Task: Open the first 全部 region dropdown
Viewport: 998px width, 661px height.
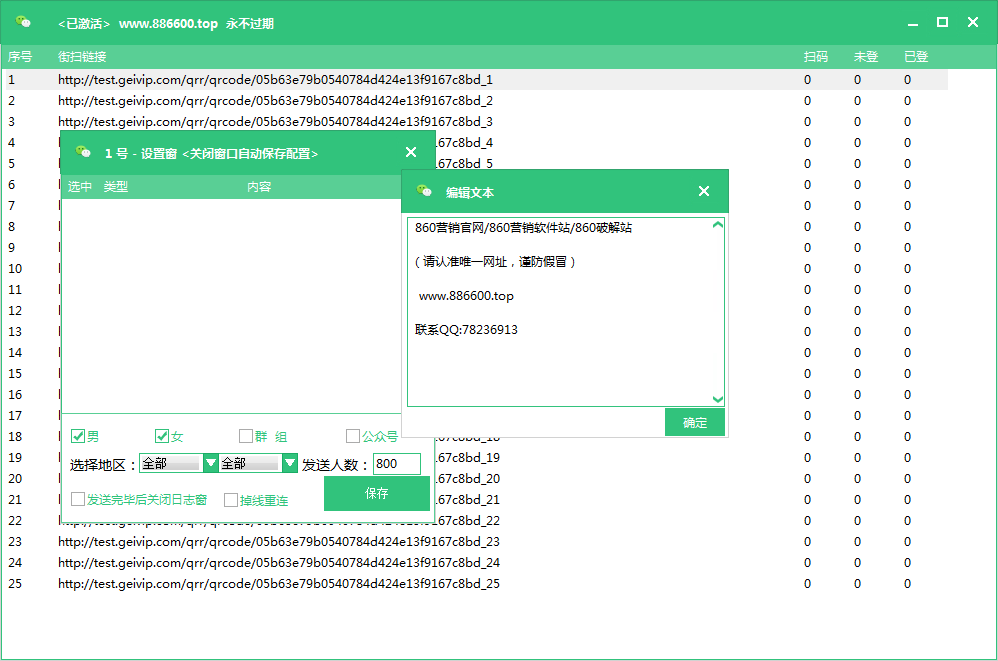Action: click(211, 463)
